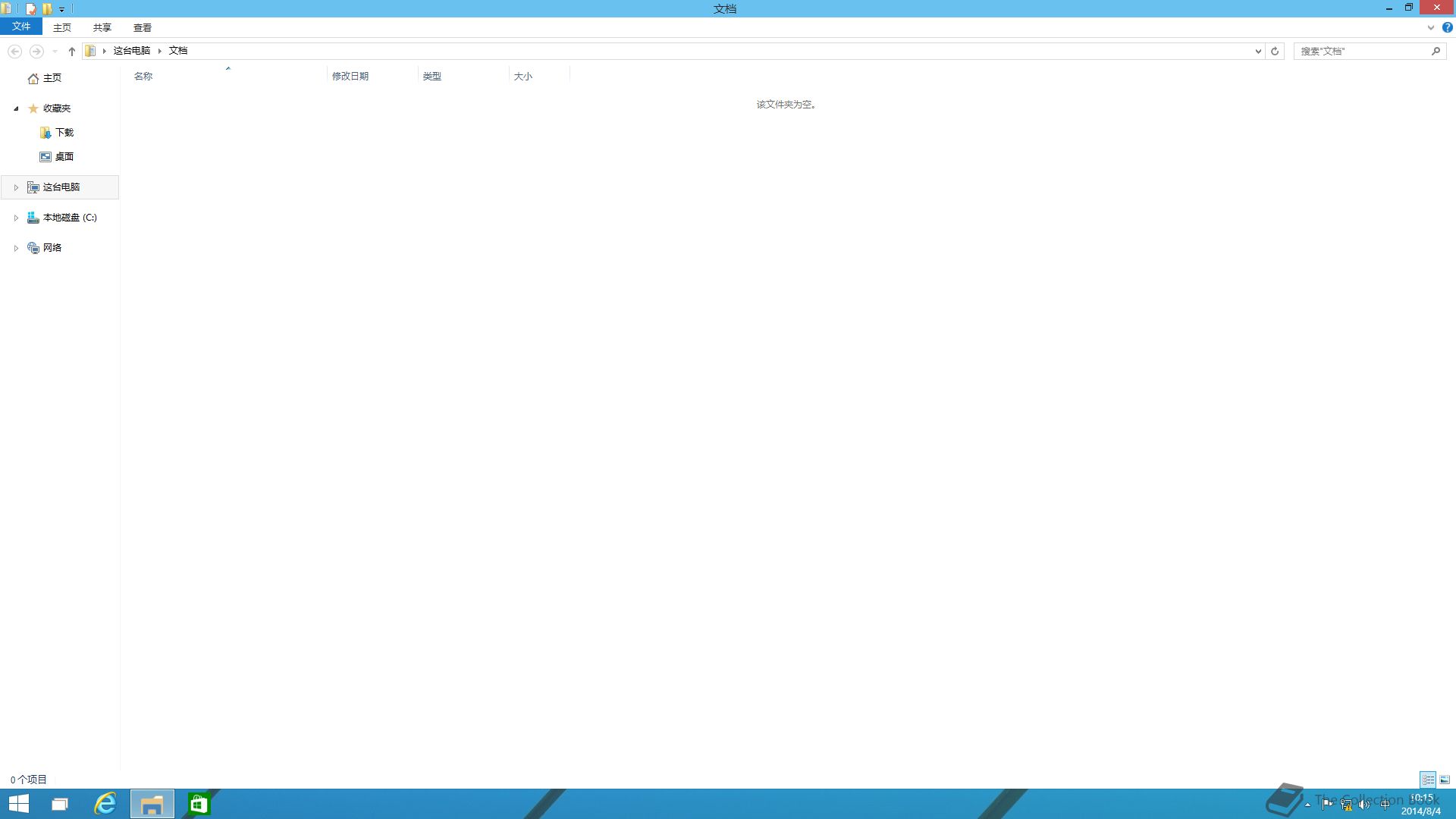Select 网络 in the navigation pane
This screenshot has width=1456, height=819.
(x=52, y=248)
